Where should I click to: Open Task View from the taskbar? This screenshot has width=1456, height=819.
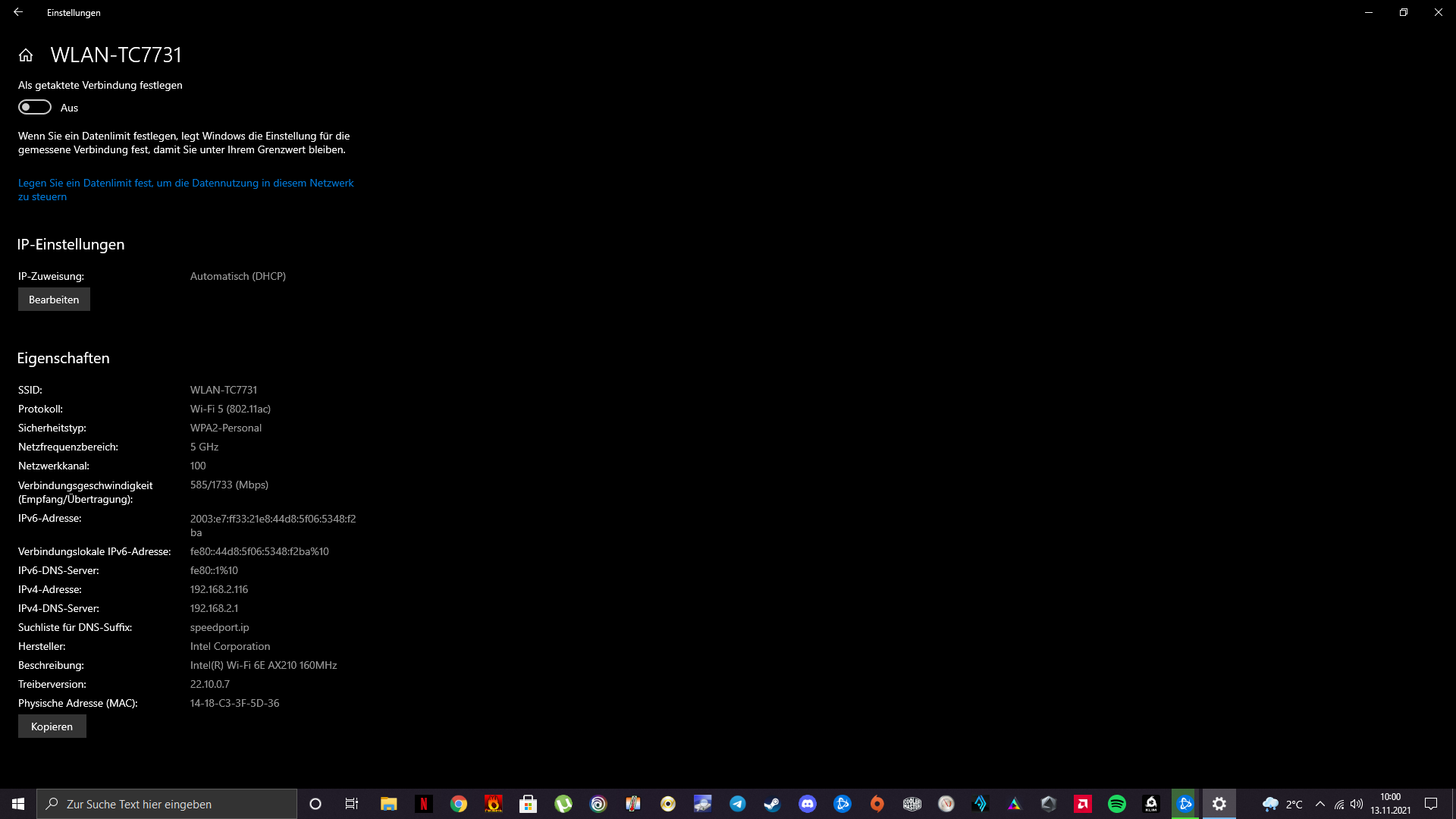[351, 804]
